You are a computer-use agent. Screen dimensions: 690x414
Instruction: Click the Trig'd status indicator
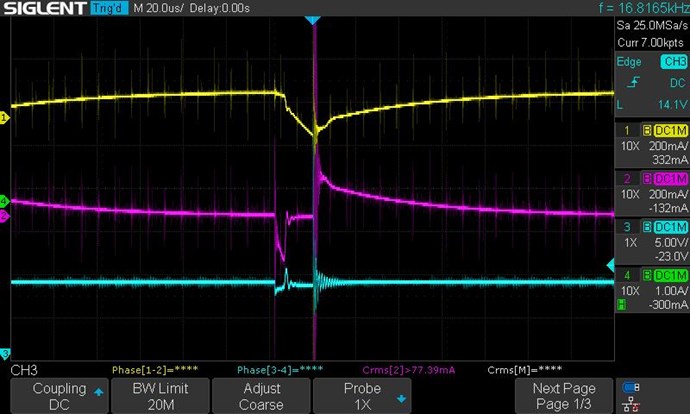tap(108, 8)
